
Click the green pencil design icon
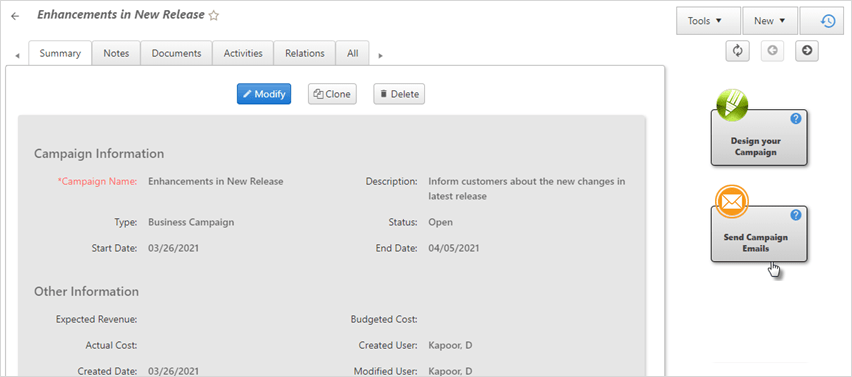pyautogui.click(x=731, y=104)
